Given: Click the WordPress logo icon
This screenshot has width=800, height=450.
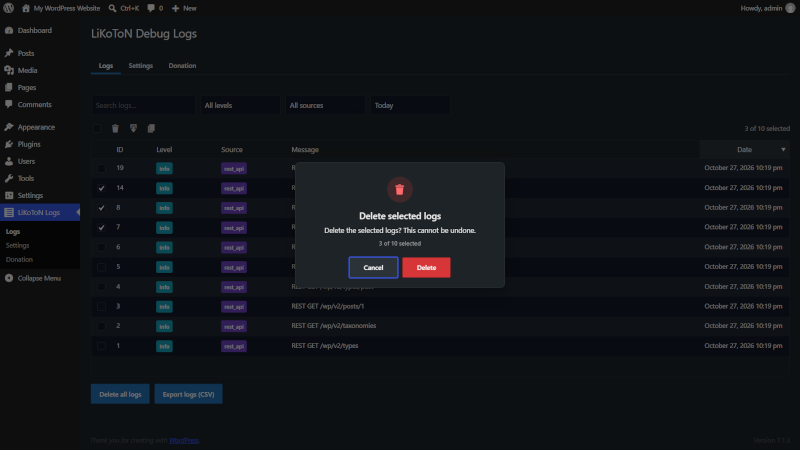Looking at the screenshot, I should (9, 8).
